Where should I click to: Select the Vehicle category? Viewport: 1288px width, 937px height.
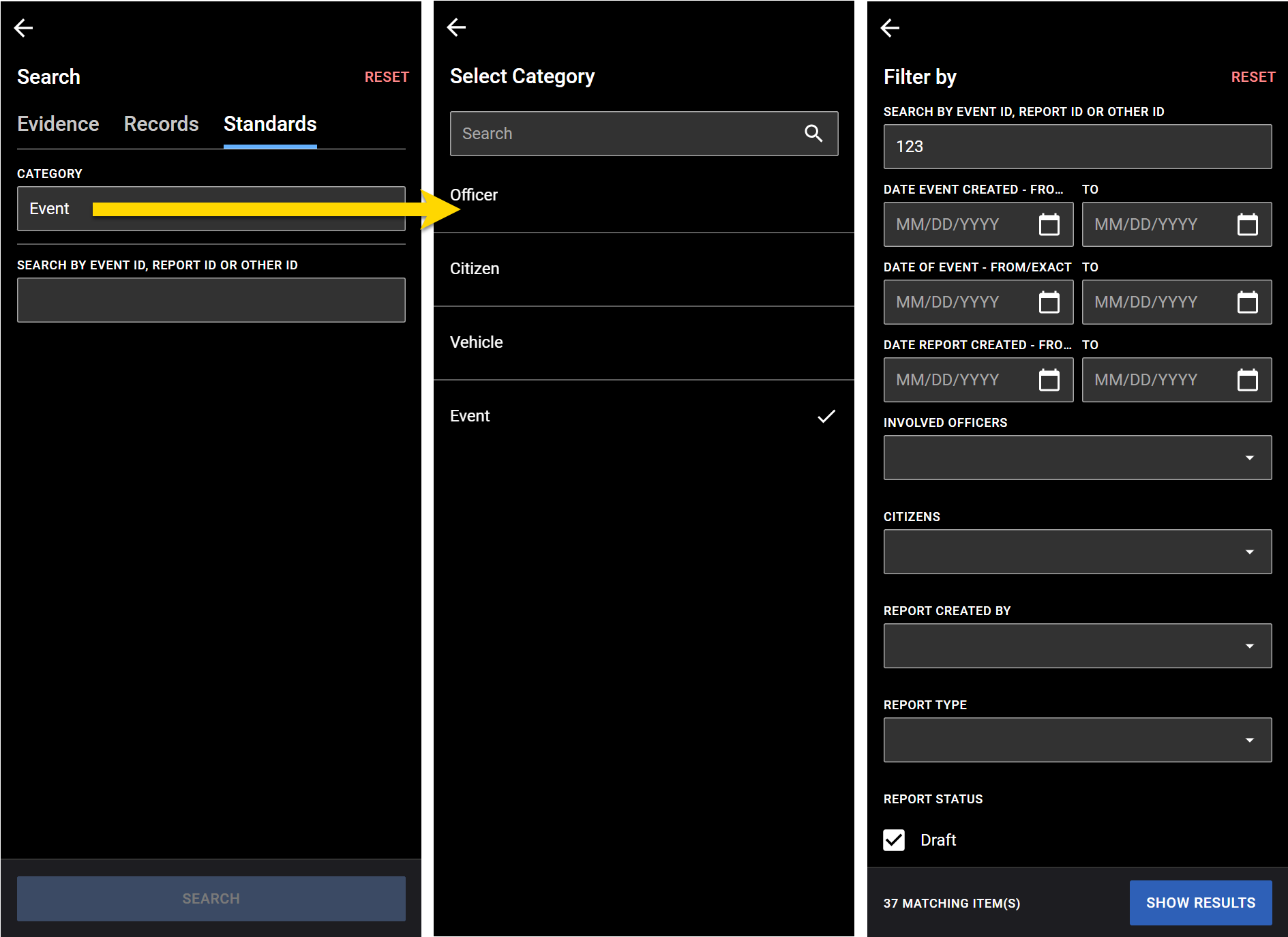click(476, 342)
